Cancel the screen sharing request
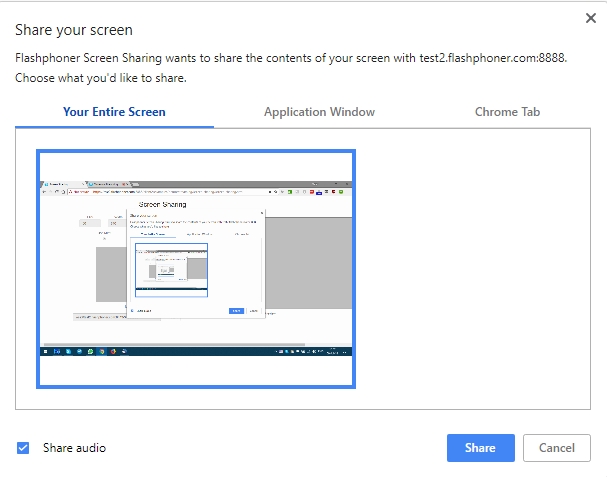607x477 pixels. [x=557, y=448]
